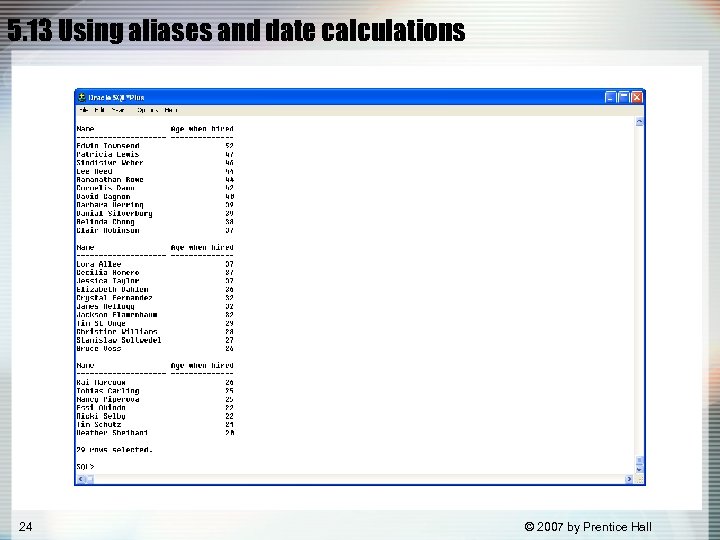Click the name Clair Robinson

point(108,230)
